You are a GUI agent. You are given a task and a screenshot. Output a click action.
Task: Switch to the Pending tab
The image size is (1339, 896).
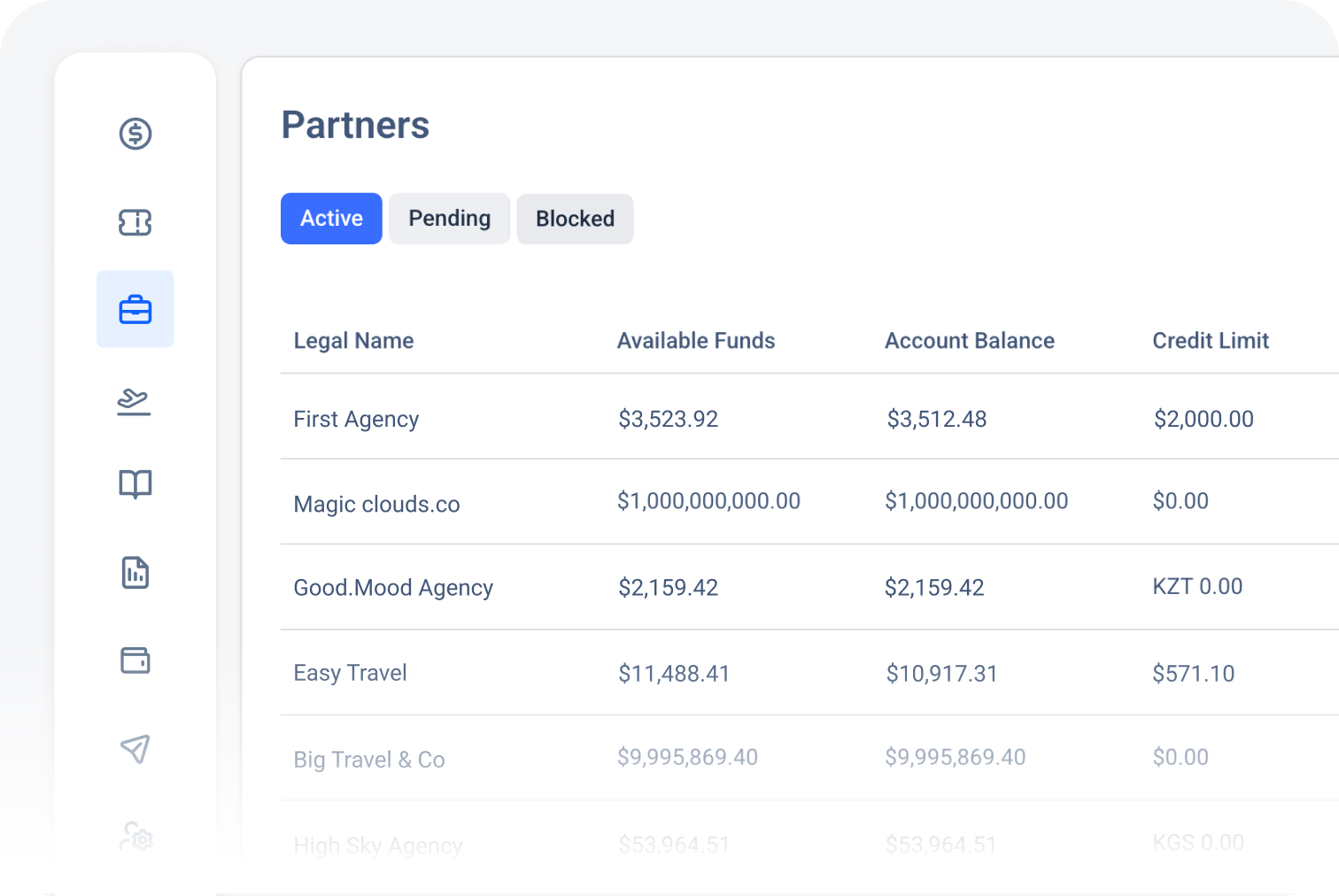pyautogui.click(x=450, y=219)
